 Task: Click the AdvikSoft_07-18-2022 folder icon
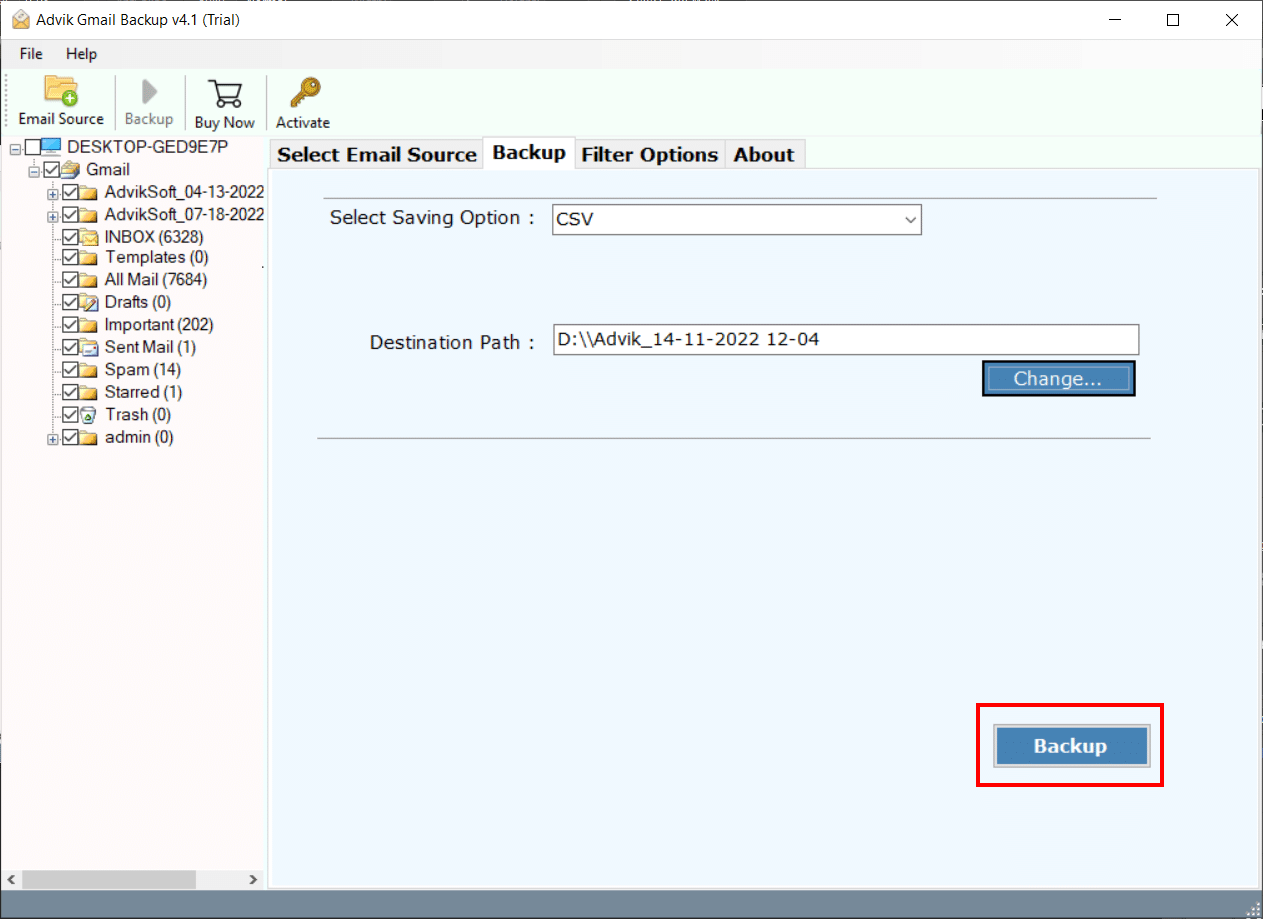point(89,215)
